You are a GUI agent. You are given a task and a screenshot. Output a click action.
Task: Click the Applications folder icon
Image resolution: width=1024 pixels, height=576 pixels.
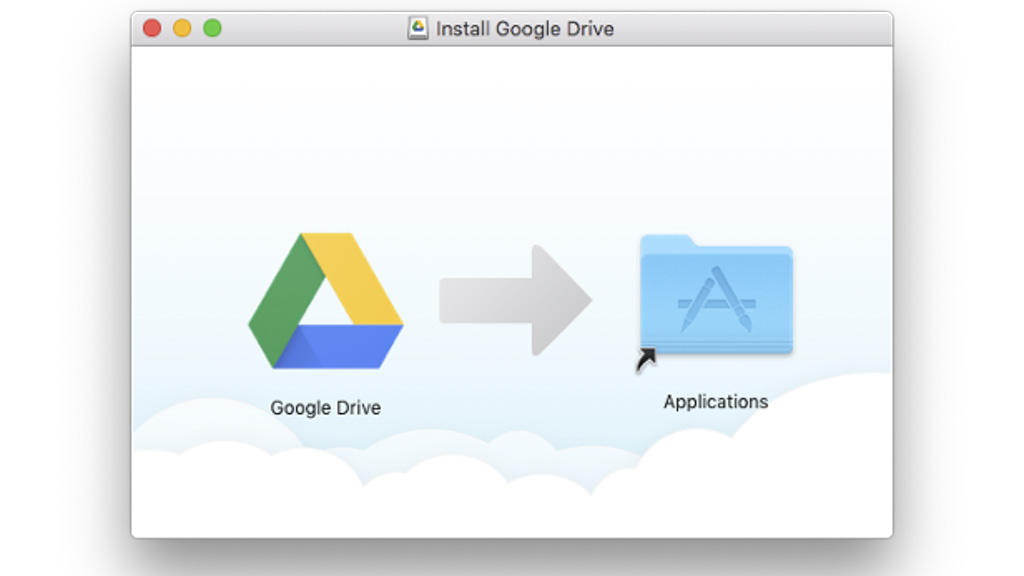(x=716, y=295)
